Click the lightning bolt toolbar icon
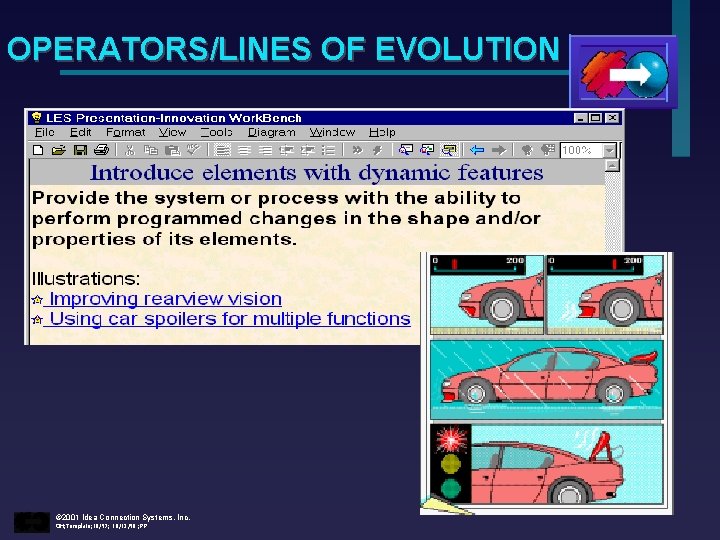The width and height of the screenshot is (720, 540). (x=377, y=150)
